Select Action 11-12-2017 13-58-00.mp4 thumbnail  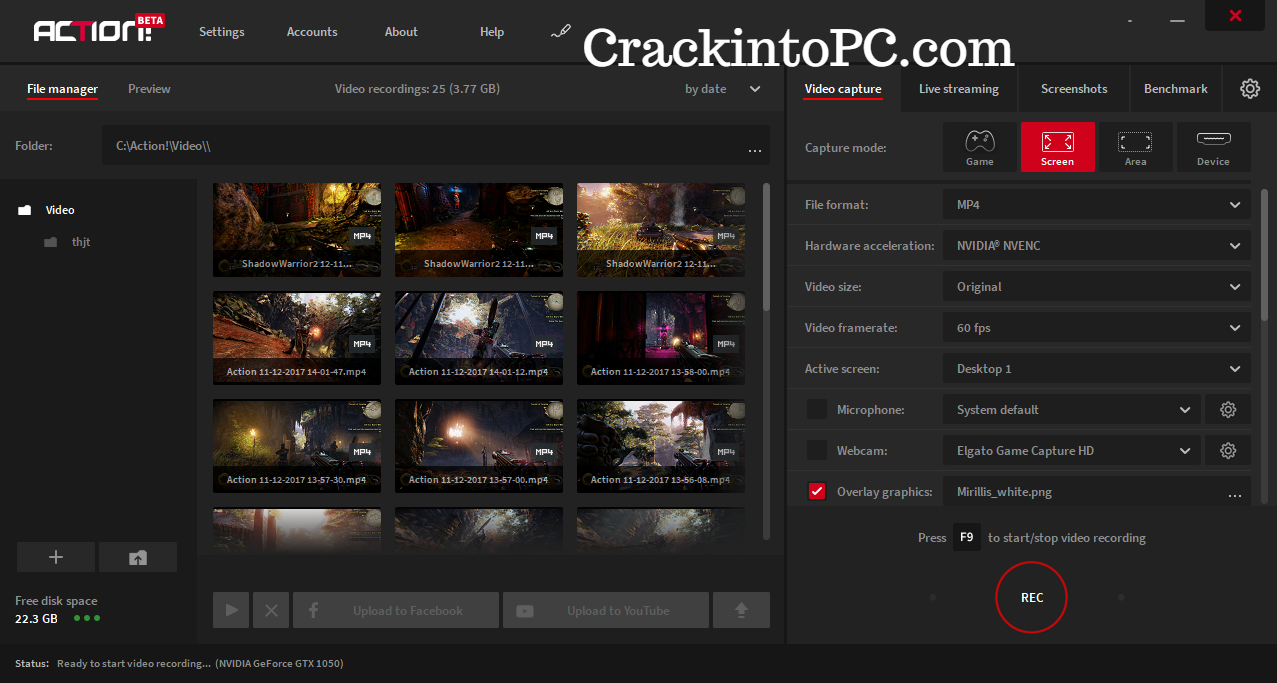[x=661, y=338]
